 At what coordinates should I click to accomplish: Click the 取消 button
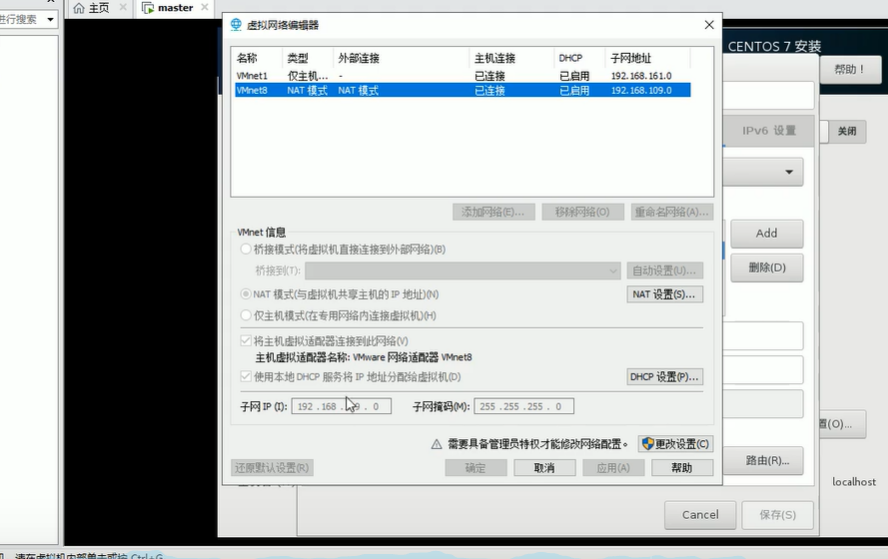tap(544, 468)
